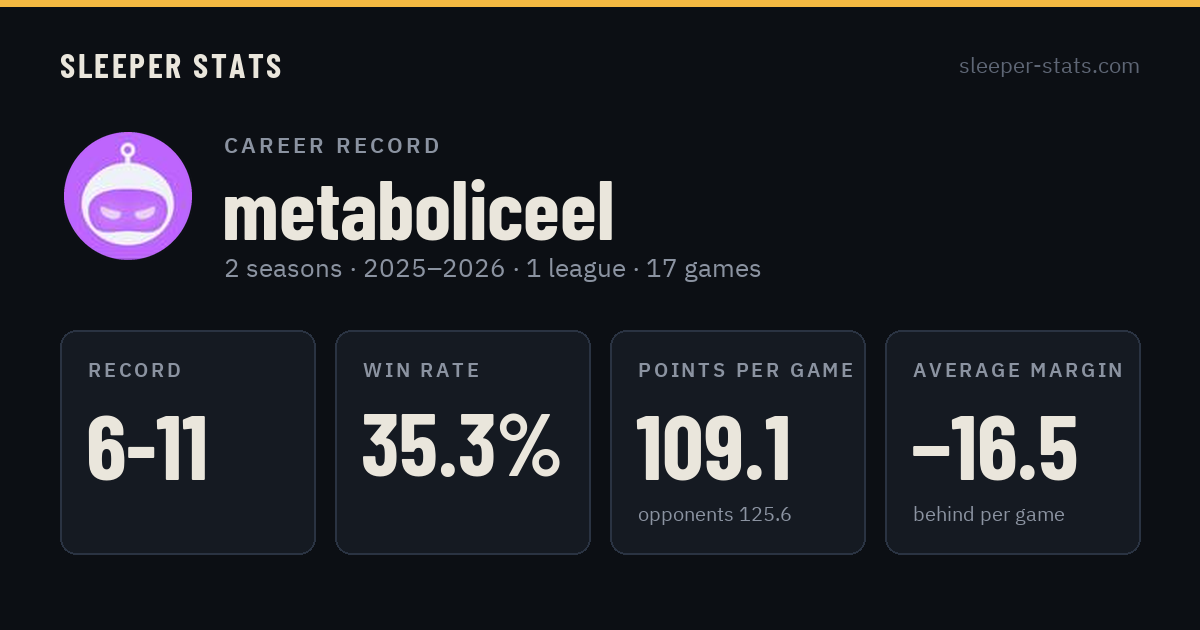Open the sleeper-stats.com link
The width and height of the screenshot is (1200, 630).
click(x=1049, y=66)
